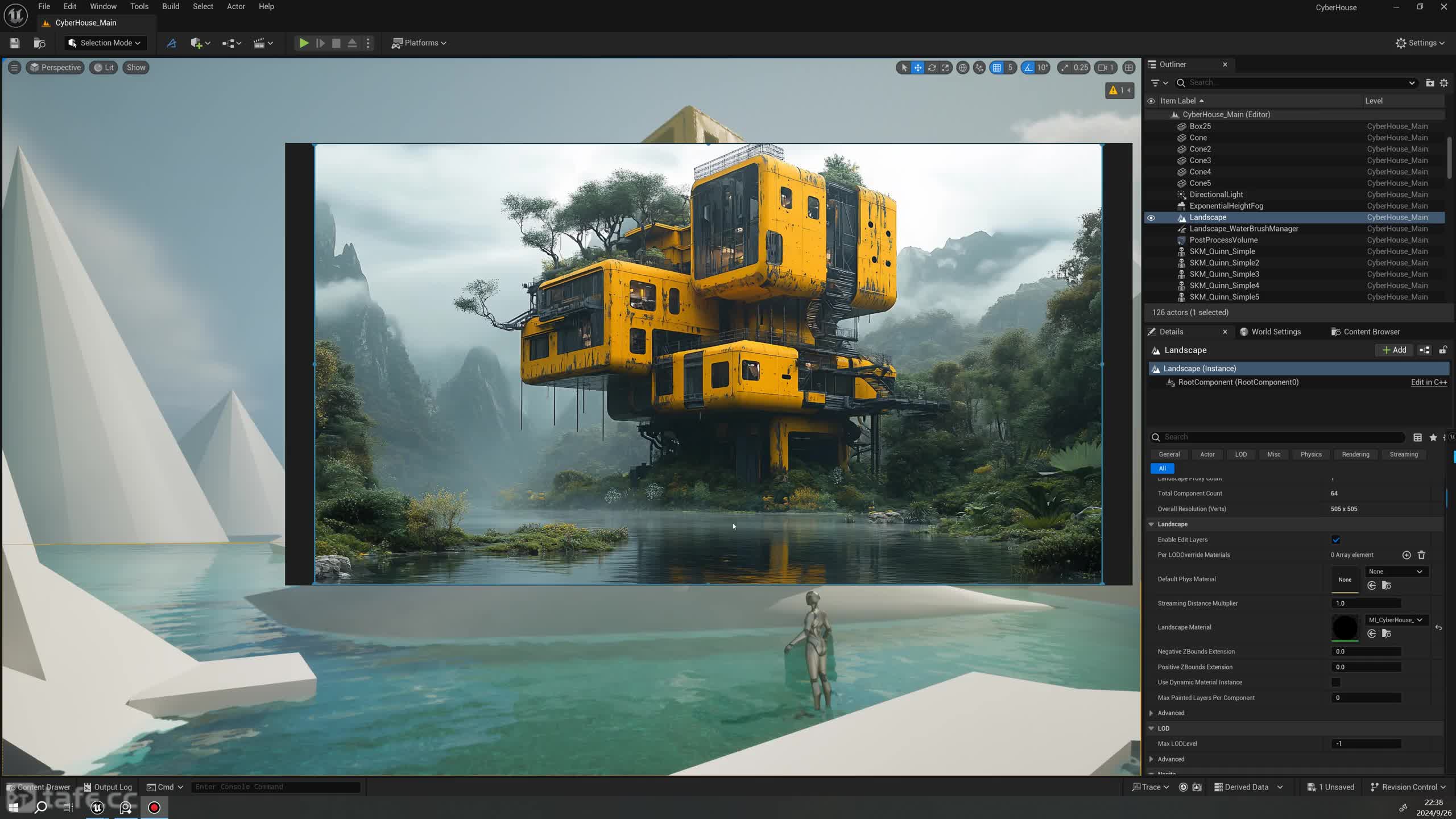
Task: Activate the Select objects arrow tool
Action: [x=904, y=67]
